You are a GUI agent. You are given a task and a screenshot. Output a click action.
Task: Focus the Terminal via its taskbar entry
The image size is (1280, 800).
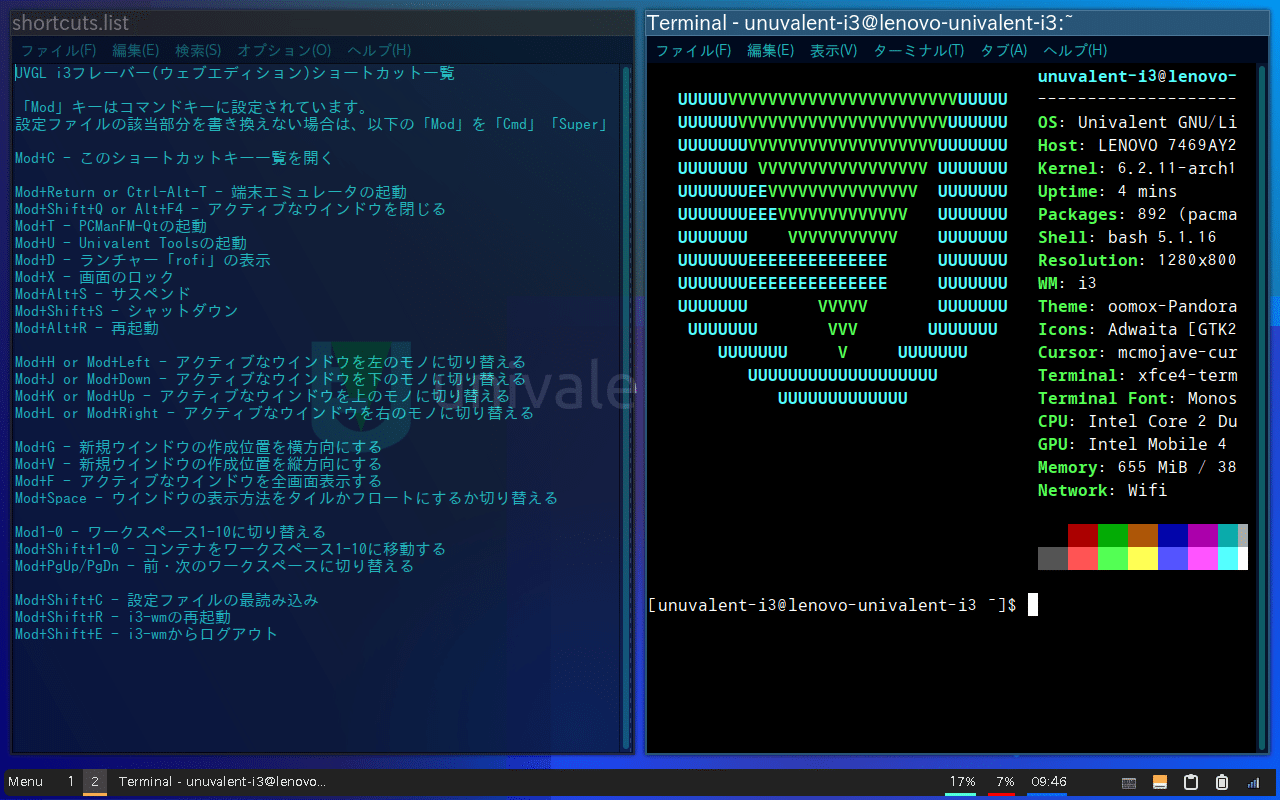(220, 782)
